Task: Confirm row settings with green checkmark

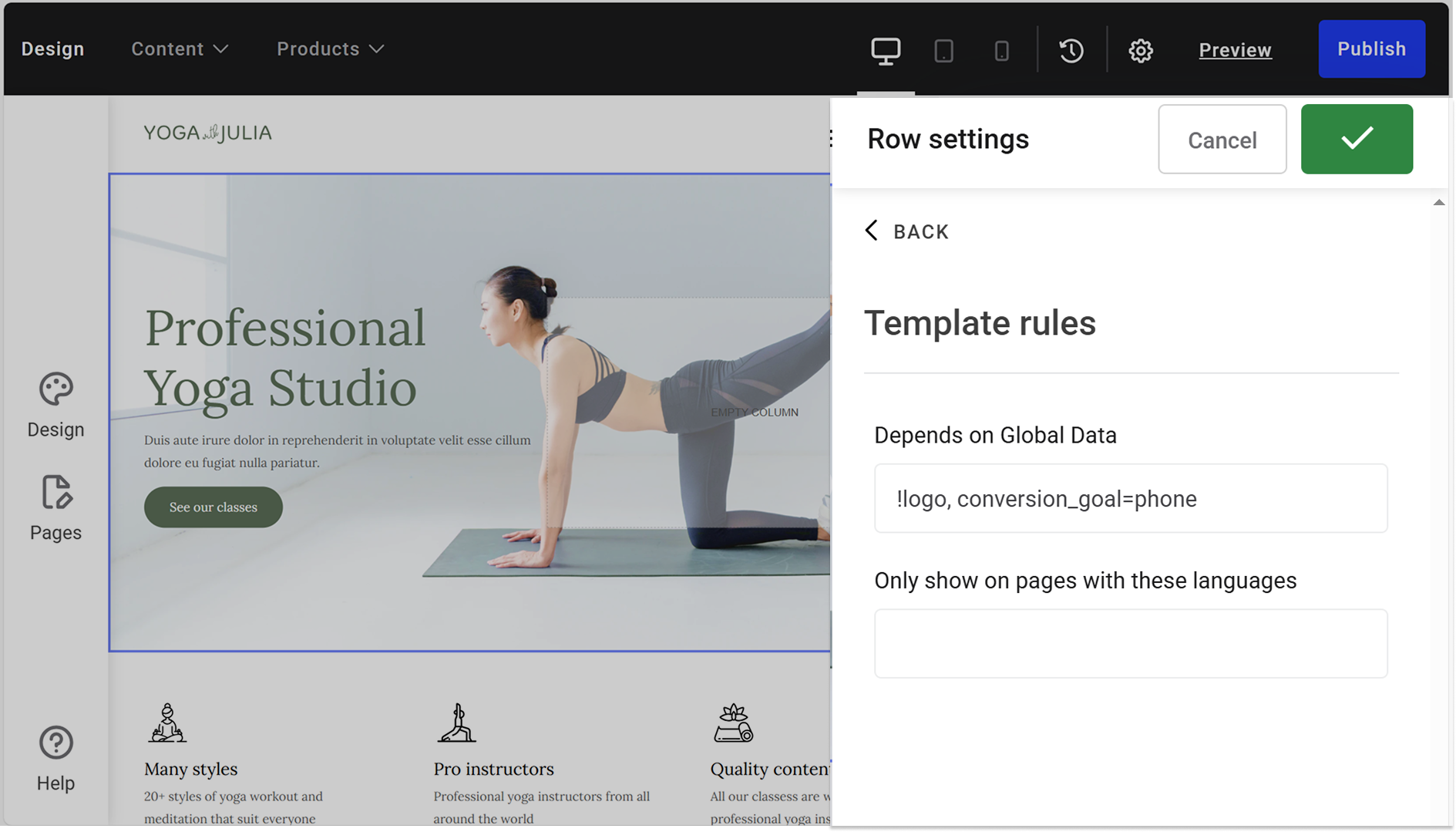Action: point(1356,139)
